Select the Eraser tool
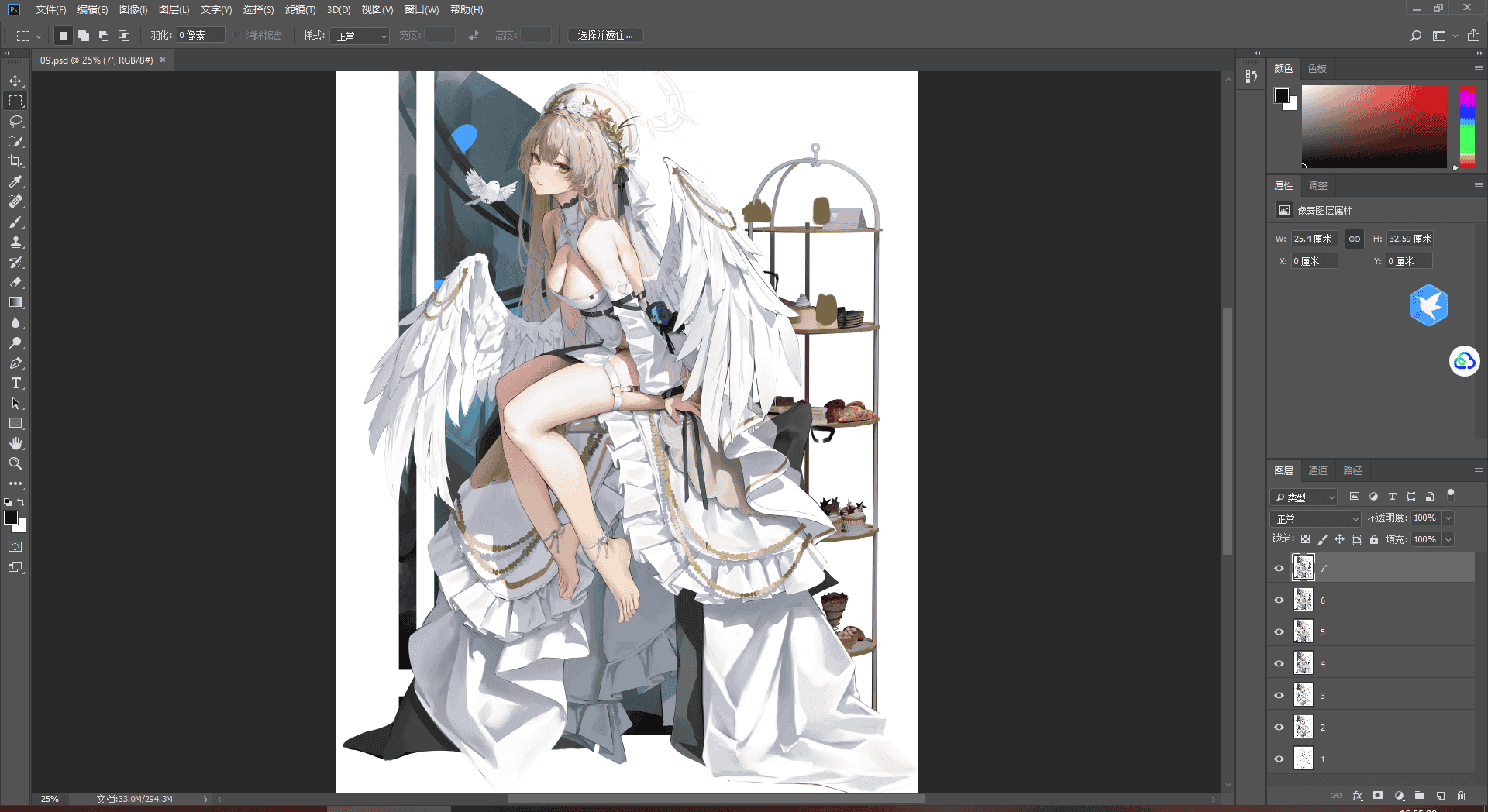 click(15, 282)
